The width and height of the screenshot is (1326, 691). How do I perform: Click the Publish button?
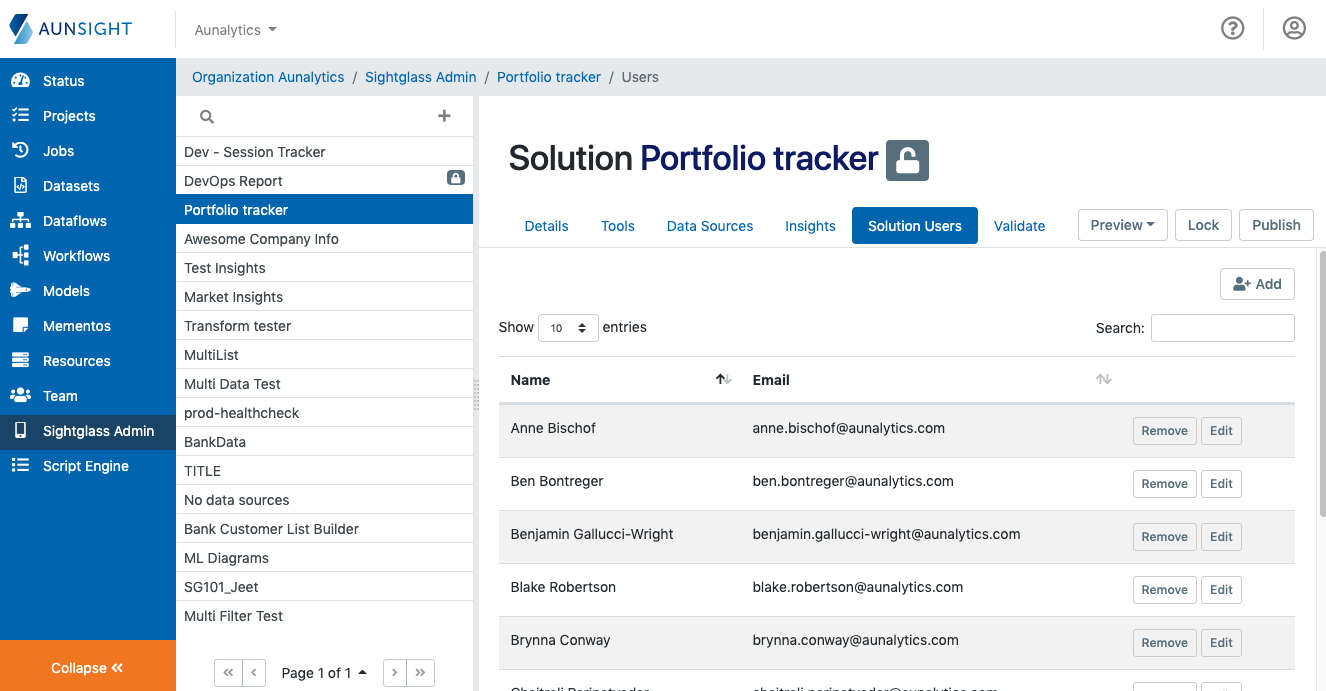tap(1276, 225)
